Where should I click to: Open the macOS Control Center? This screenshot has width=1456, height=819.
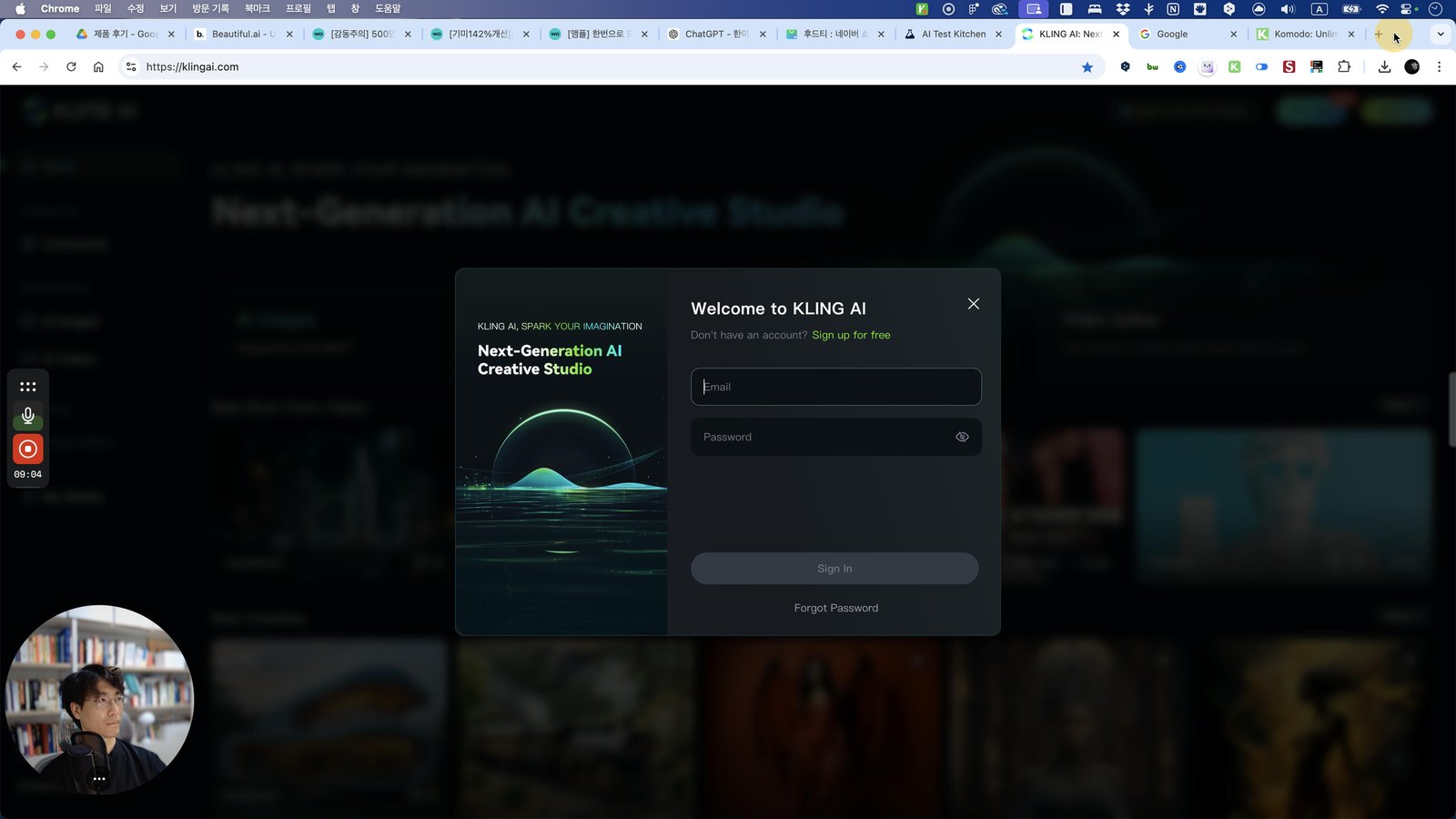pyautogui.click(x=1408, y=8)
